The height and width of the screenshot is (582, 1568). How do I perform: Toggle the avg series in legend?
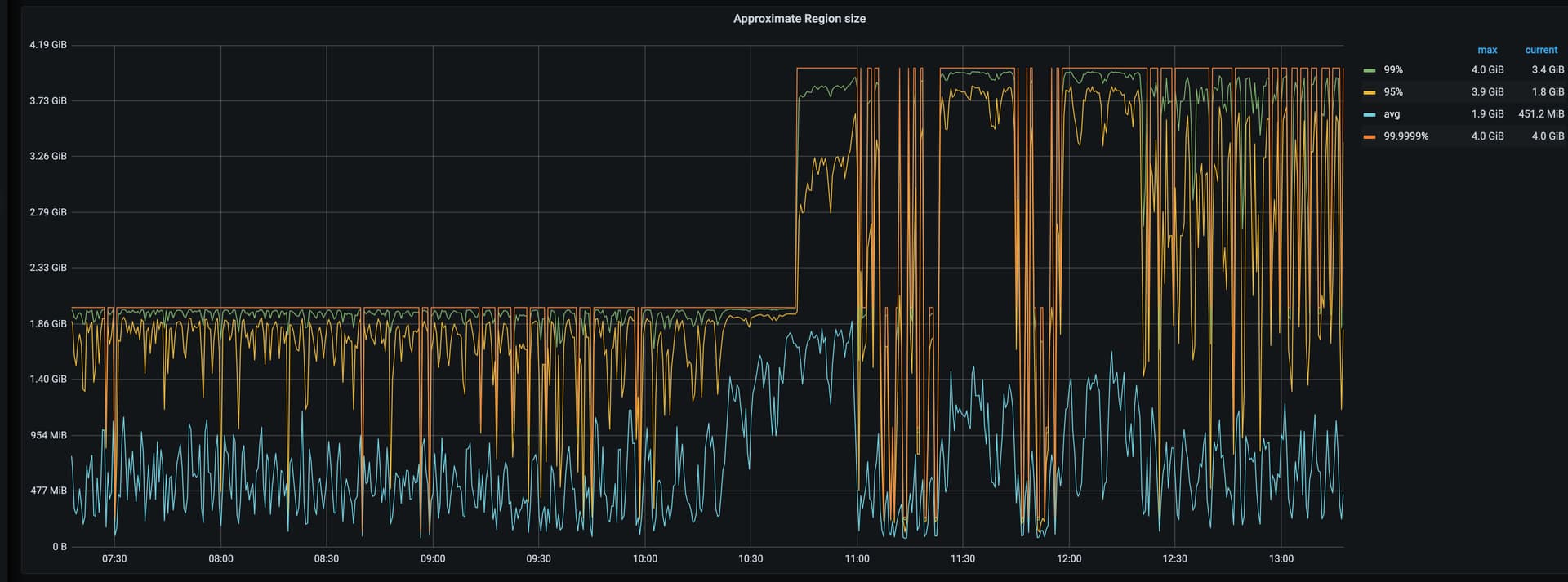(x=1392, y=114)
